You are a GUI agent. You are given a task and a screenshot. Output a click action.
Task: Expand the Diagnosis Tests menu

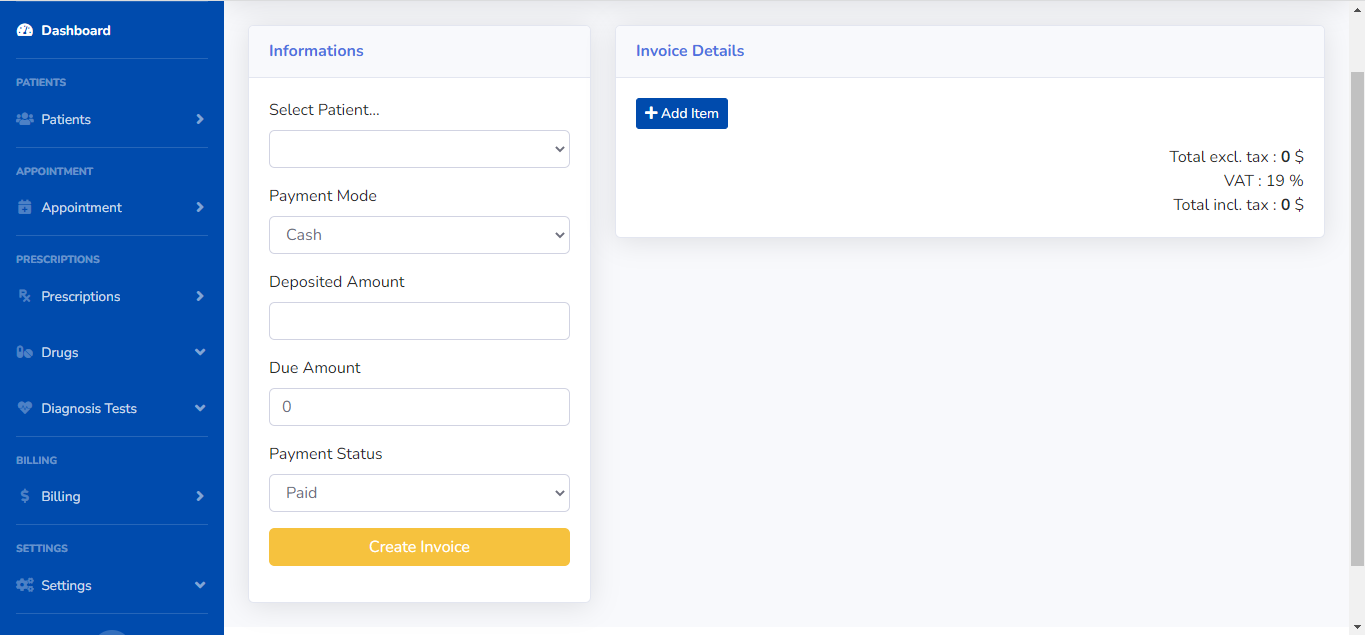pos(199,408)
